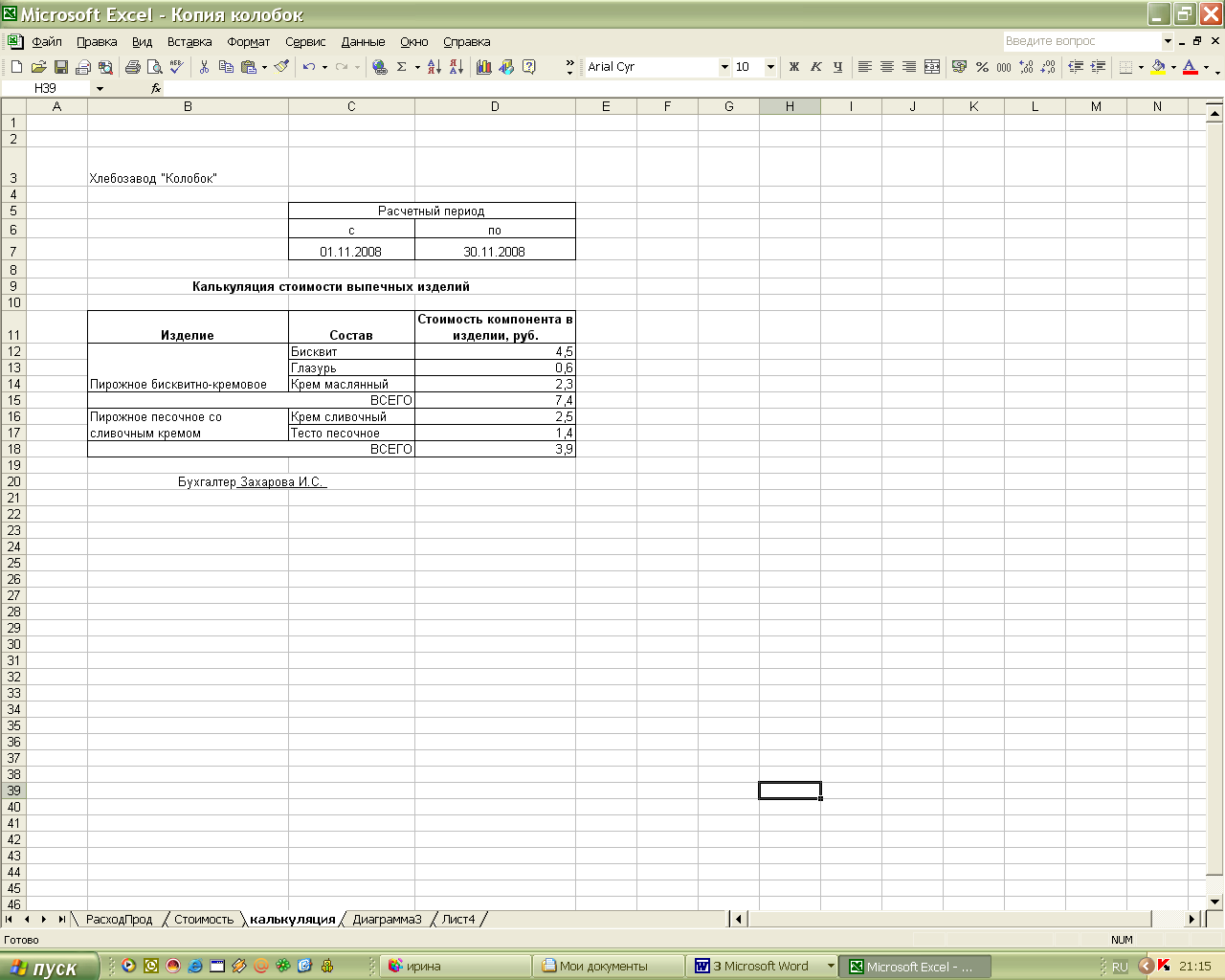Open the пуск Start menu
Image resolution: width=1225 pixels, height=980 pixels.
click(x=49, y=967)
